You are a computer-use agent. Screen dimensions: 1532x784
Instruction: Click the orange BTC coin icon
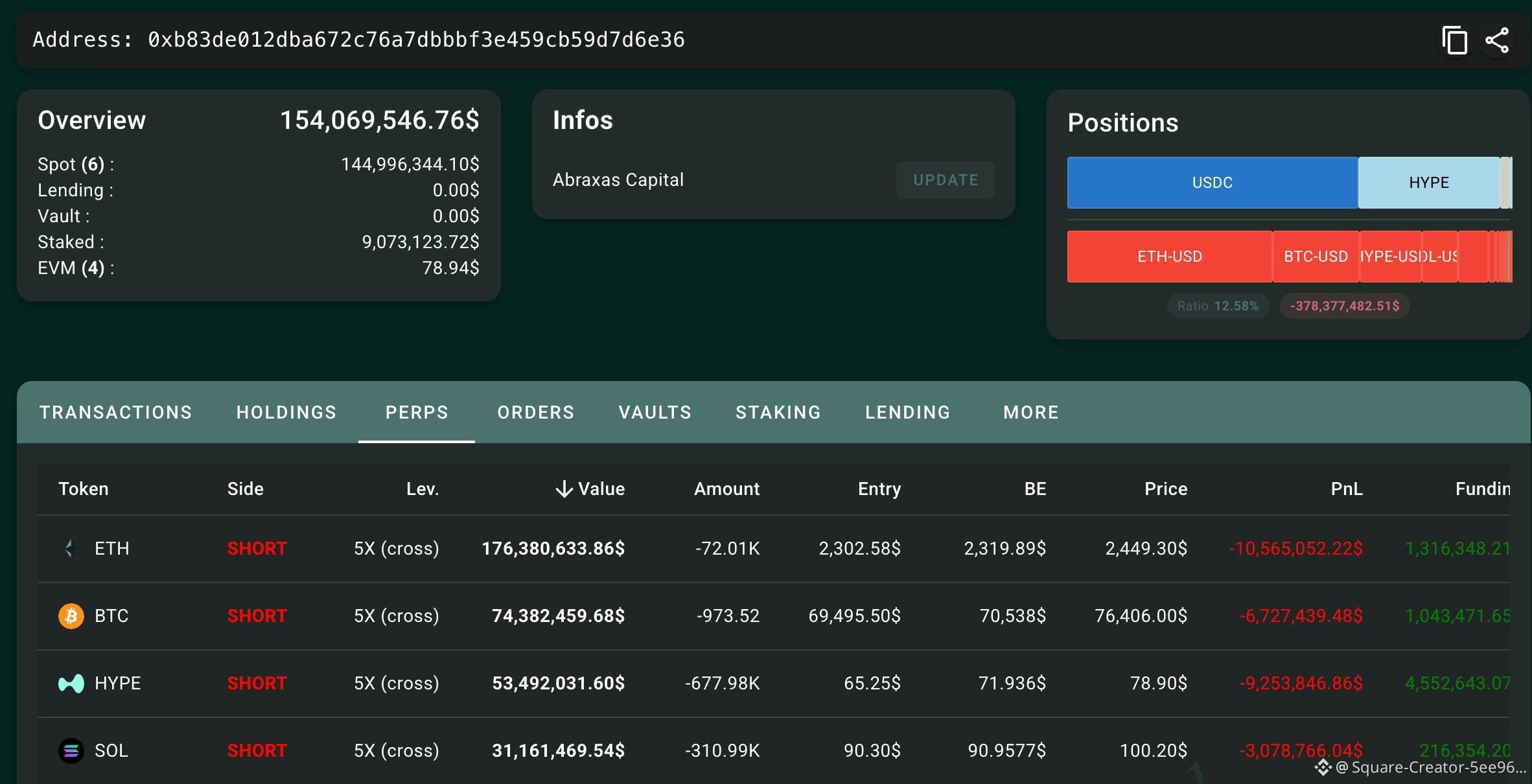(71, 616)
